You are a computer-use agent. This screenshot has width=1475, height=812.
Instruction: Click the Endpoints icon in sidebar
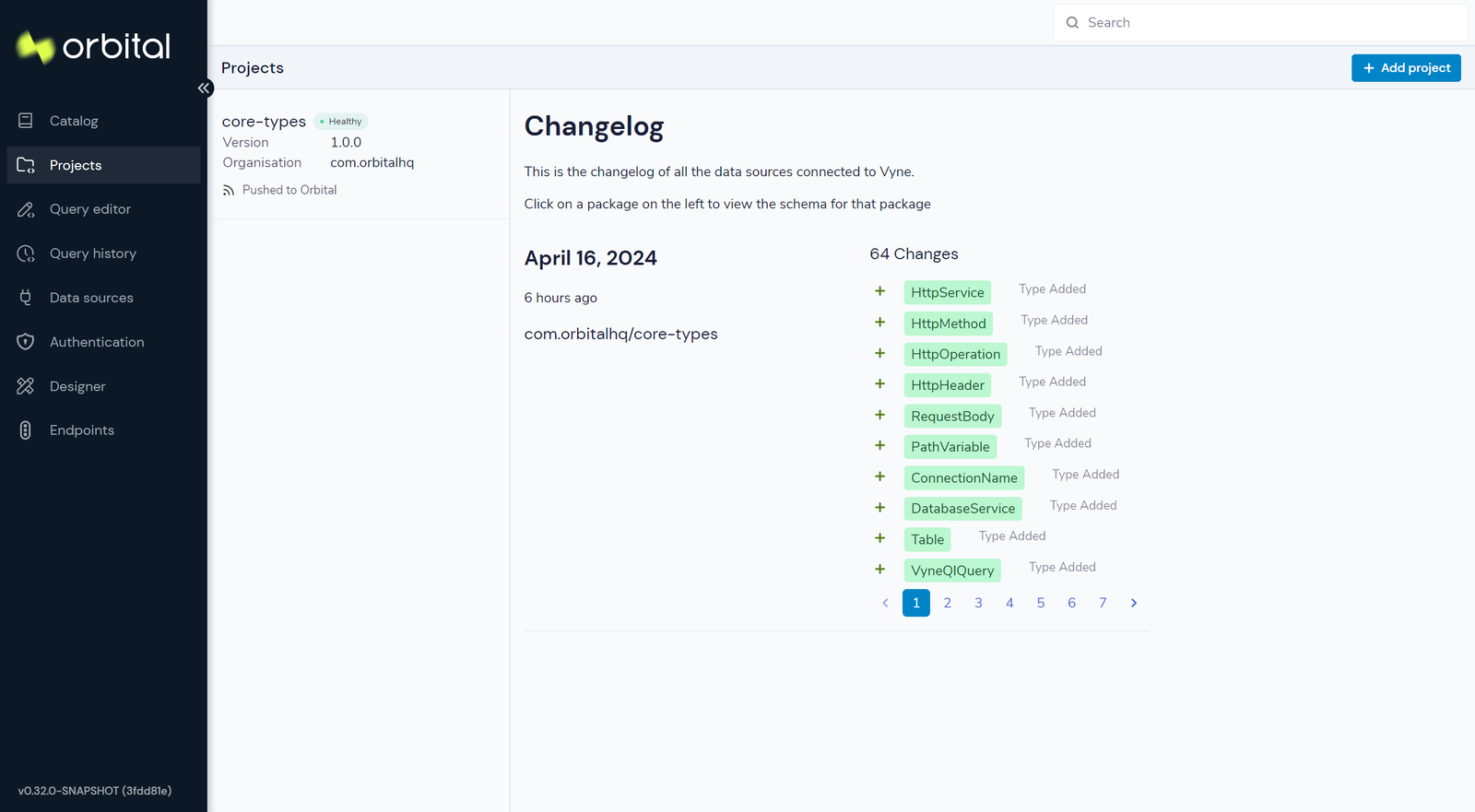[26, 430]
